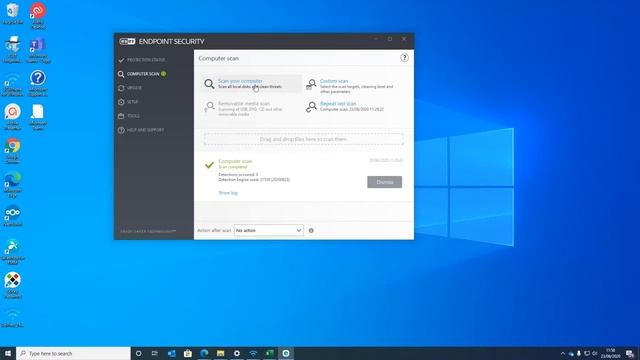Viewport: 640px width, 360px height.
Task: Open the Recycle Bin desktop icon
Action: click(x=13, y=13)
